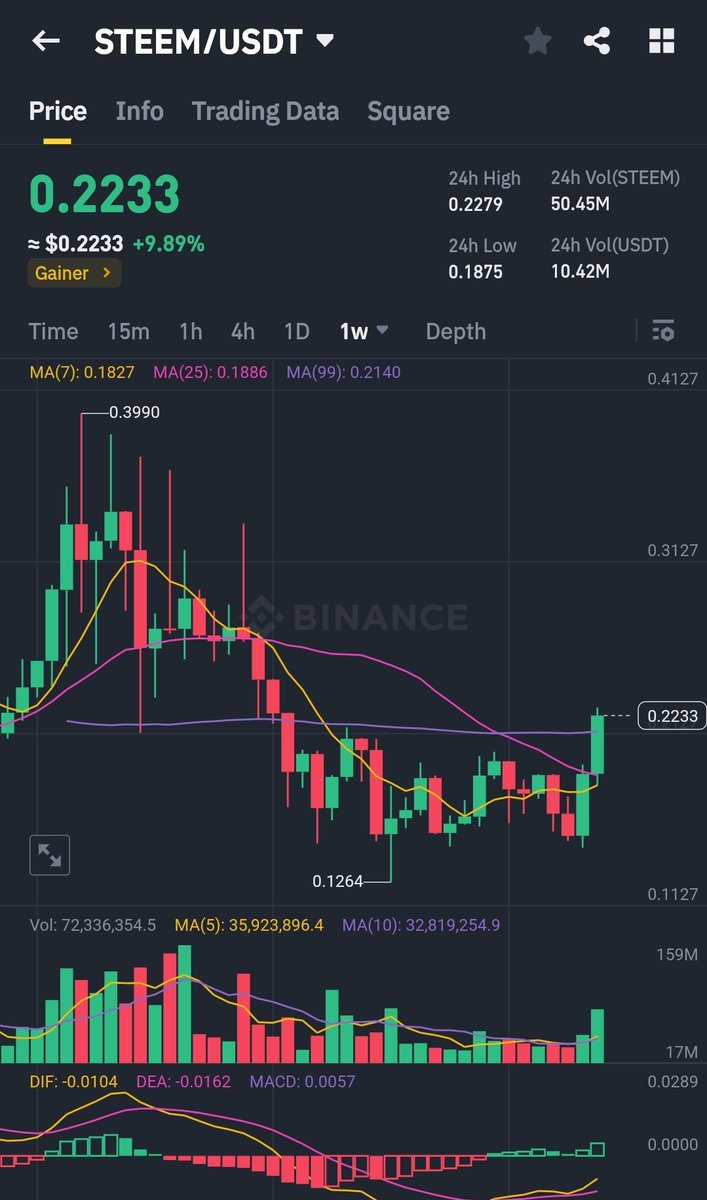
Task: Expand chart to fullscreen
Action: tap(49, 855)
